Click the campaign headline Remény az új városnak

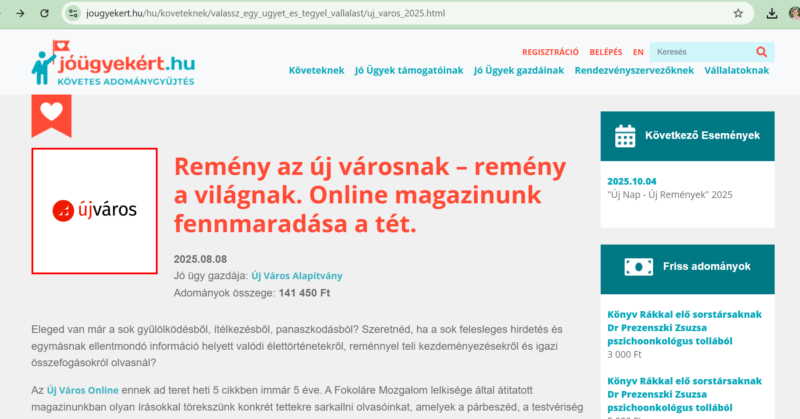(x=370, y=195)
